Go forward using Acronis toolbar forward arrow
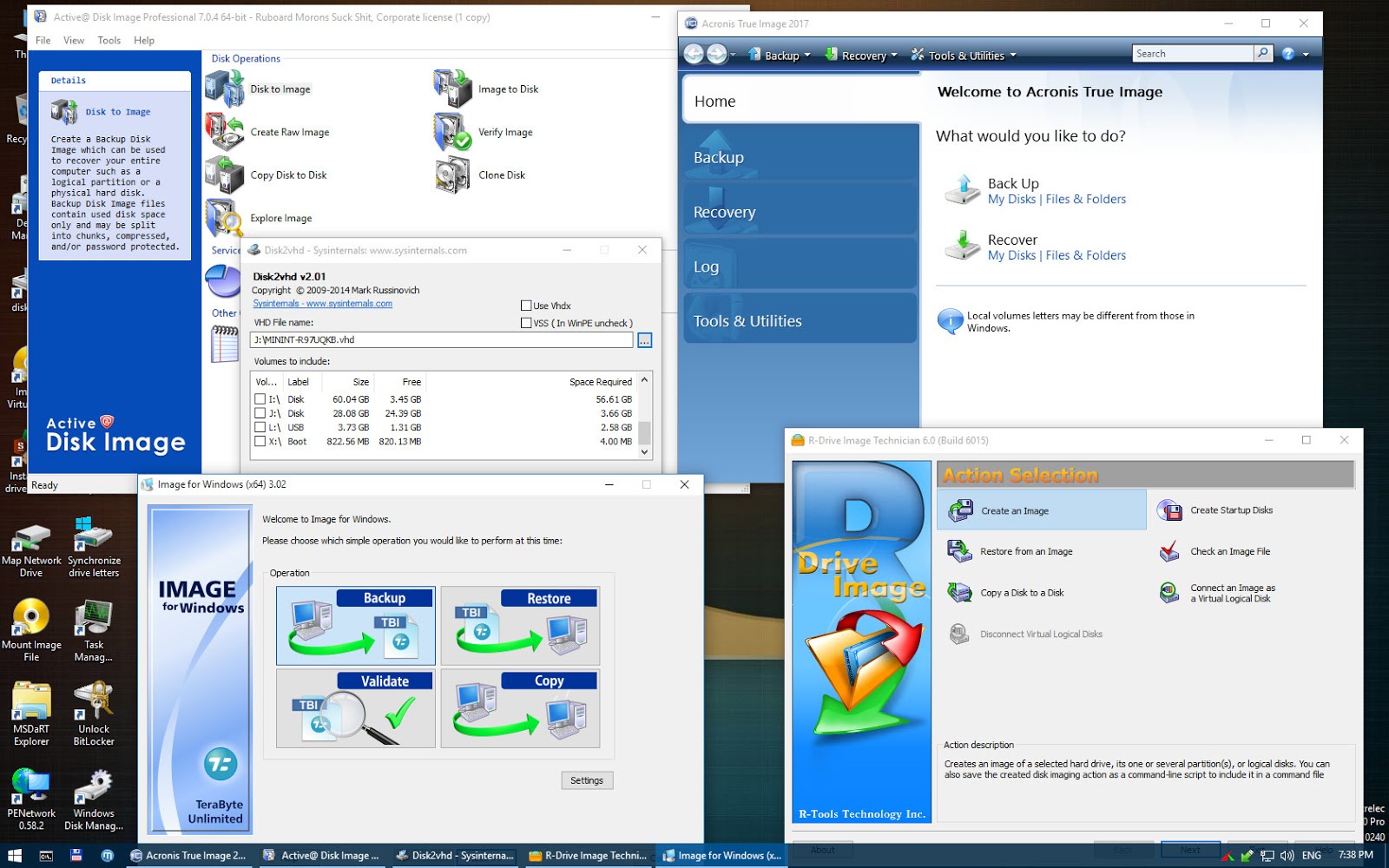The image size is (1389, 868). tap(716, 54)
